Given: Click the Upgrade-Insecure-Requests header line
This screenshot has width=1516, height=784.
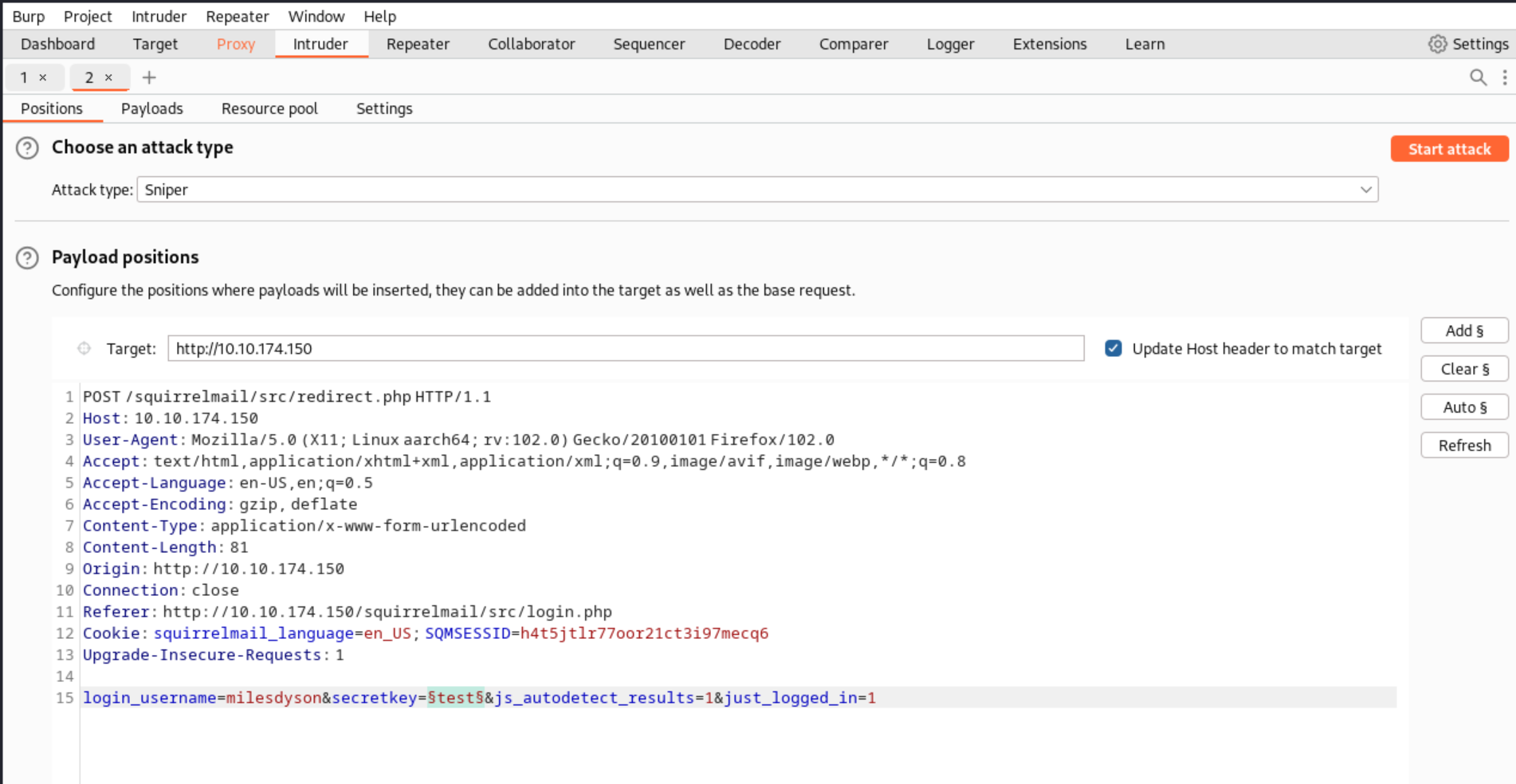Looking at the screenshot, I should point(214,655).
